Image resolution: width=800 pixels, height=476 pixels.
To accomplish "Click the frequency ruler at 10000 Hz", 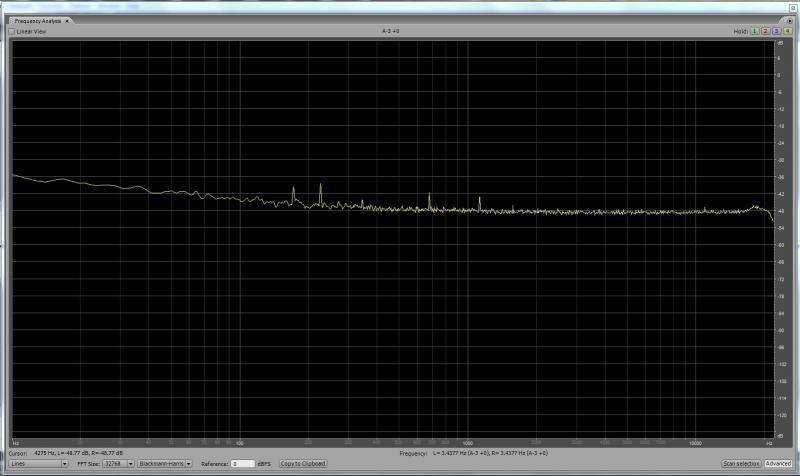I will (695, 441).
